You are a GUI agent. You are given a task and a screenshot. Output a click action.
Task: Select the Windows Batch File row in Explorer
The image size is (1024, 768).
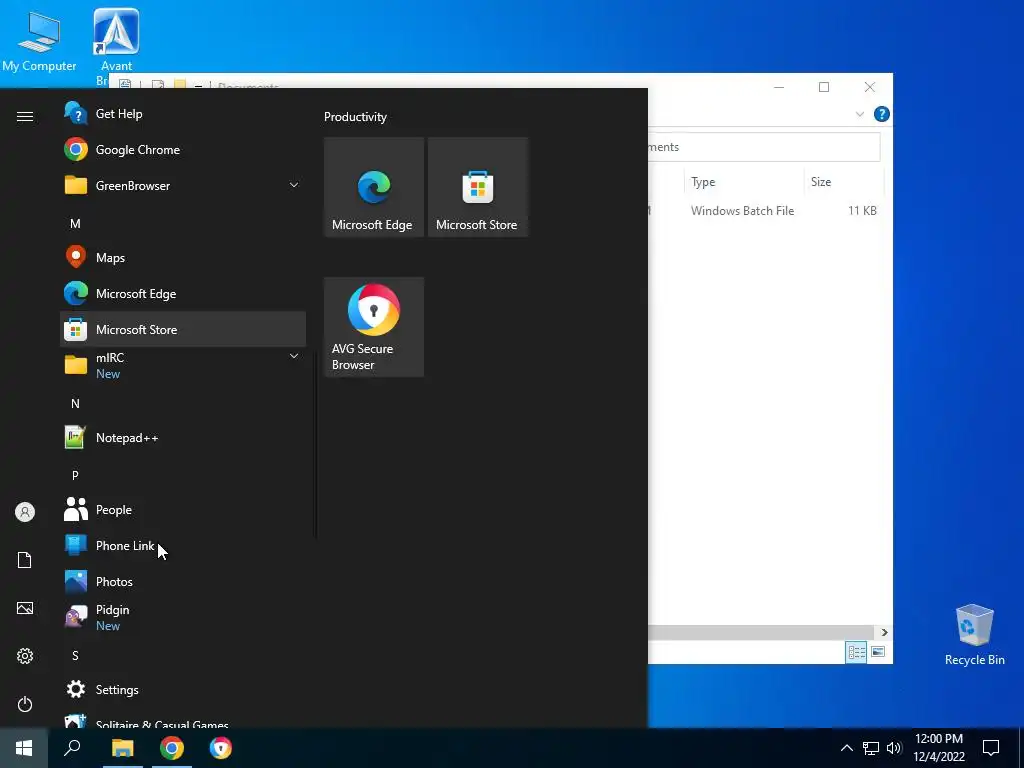[765, 211]
